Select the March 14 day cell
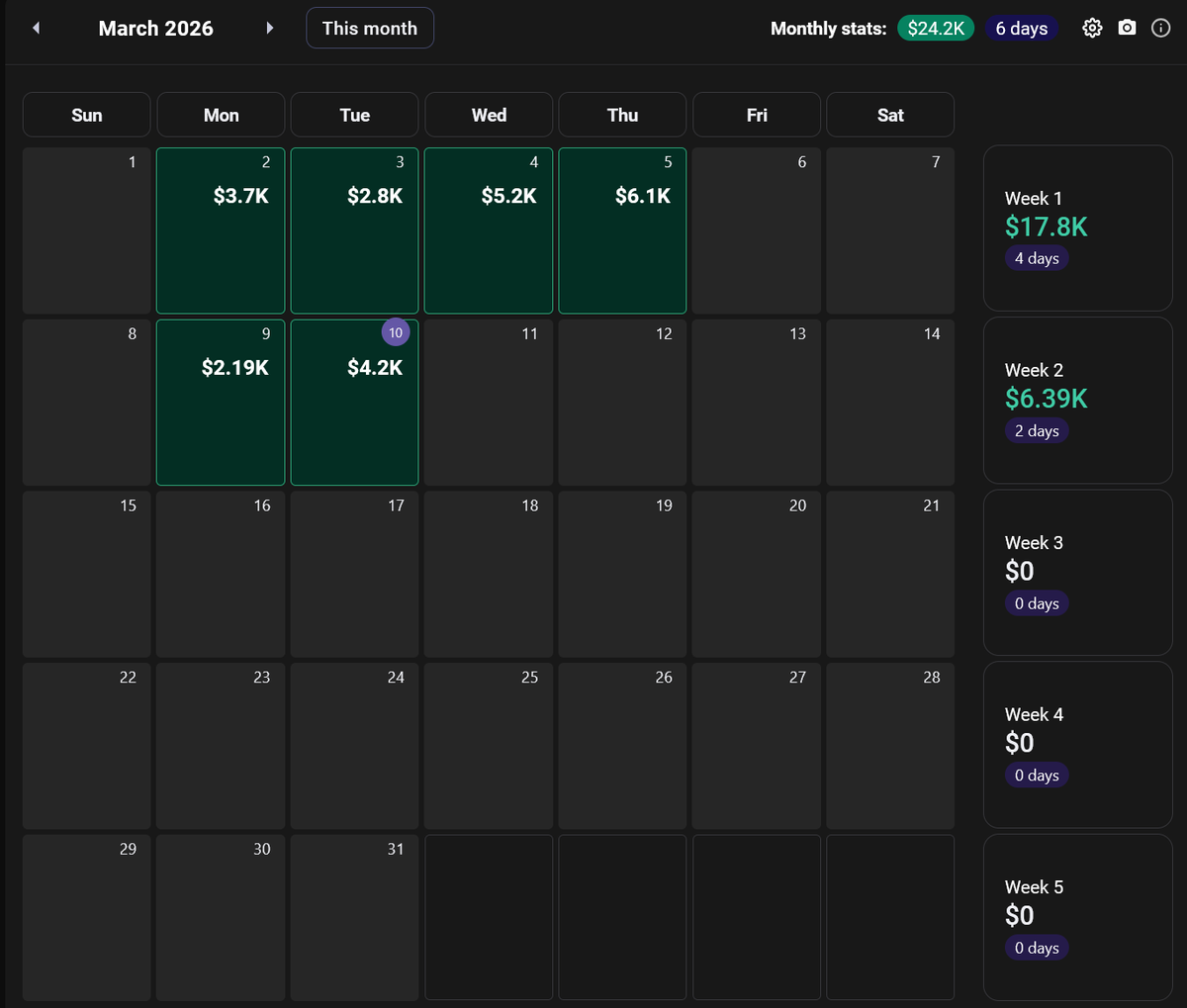 (x=890, y=403)
